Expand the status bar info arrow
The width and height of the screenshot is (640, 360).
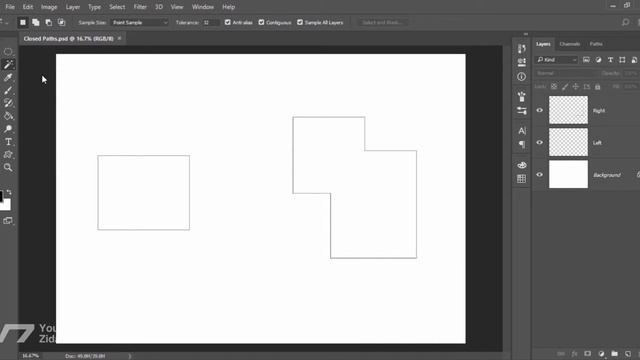click(x=130, y=356)
